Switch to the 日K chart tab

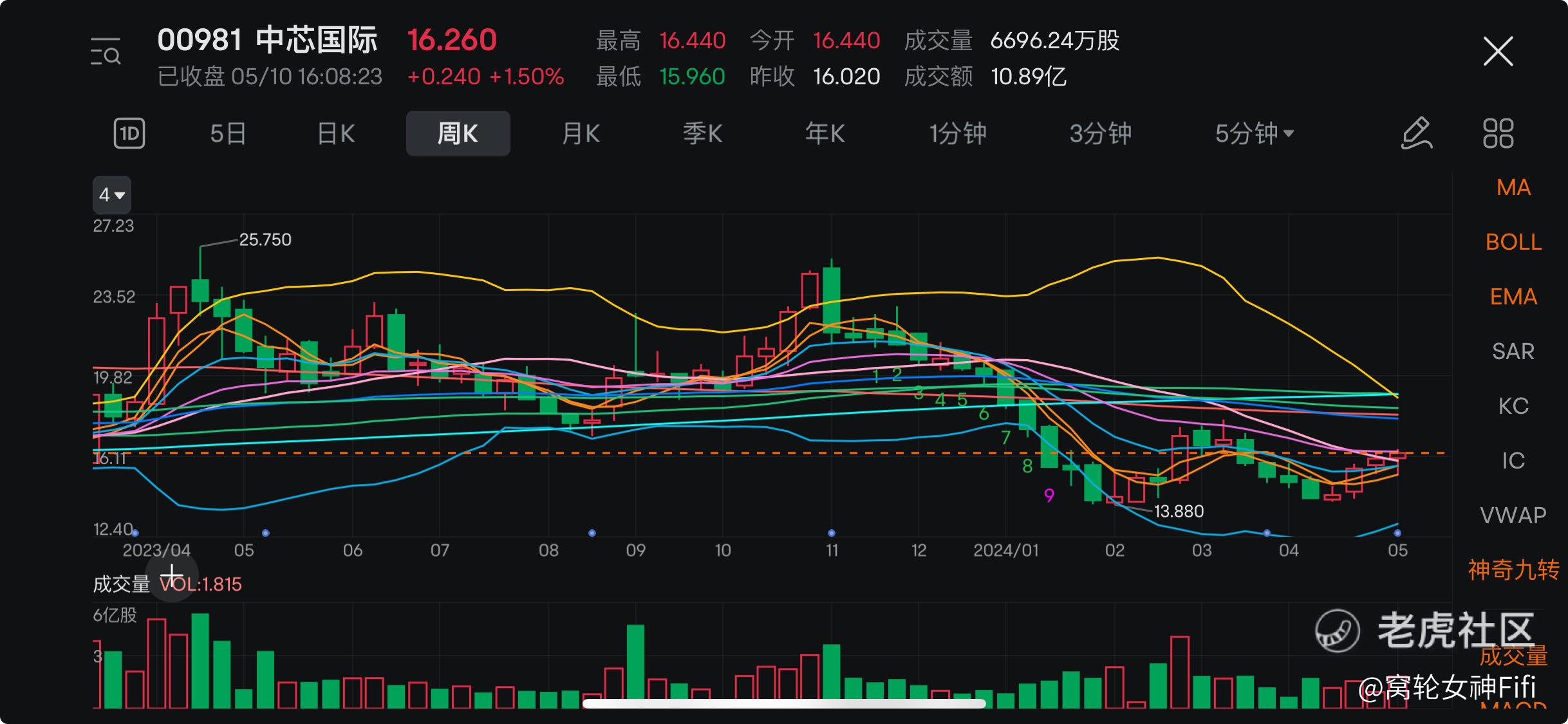[x=336, y=134]
